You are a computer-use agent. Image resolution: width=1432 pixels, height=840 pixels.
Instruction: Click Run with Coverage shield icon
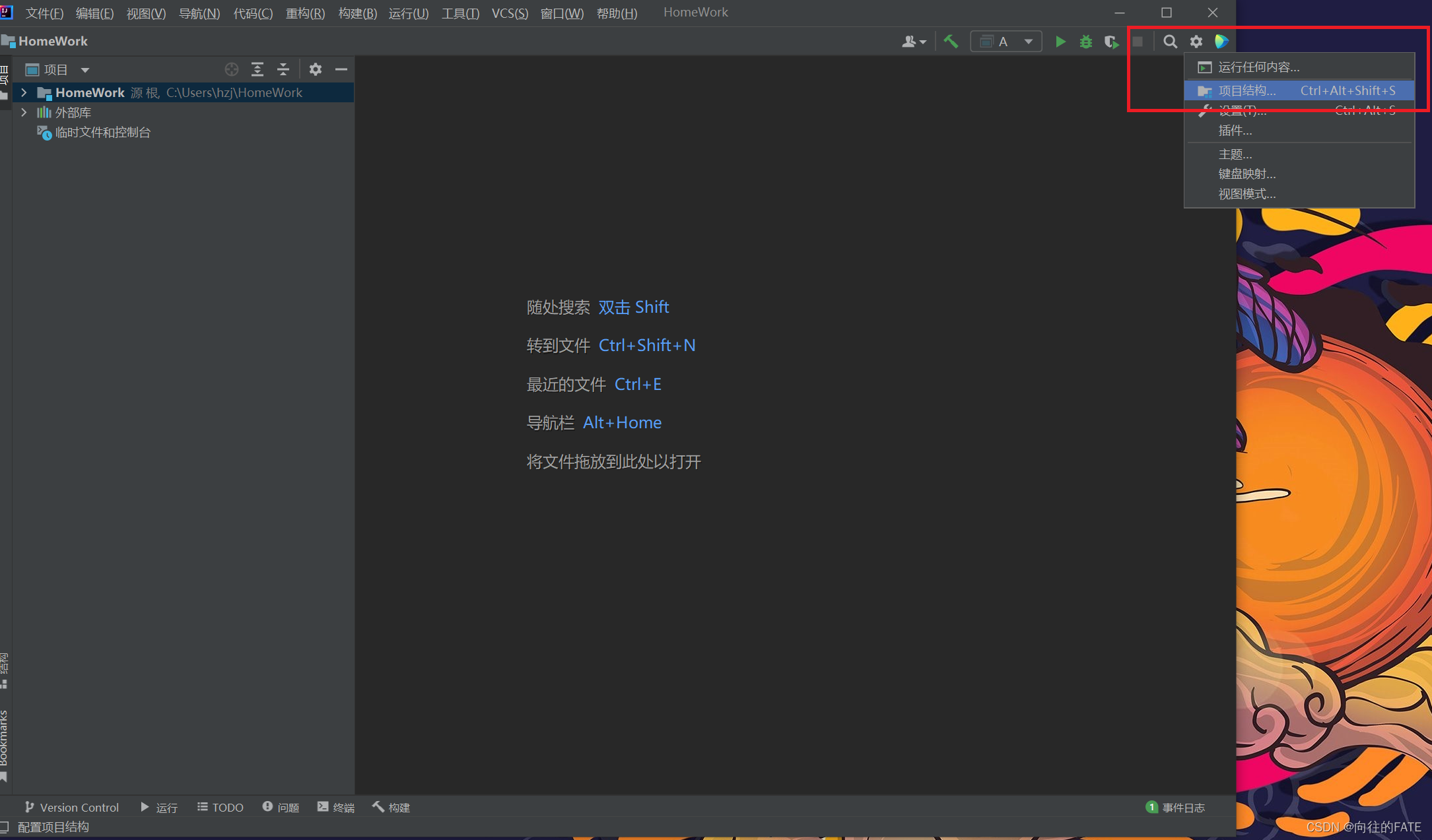click(1111, 42)
